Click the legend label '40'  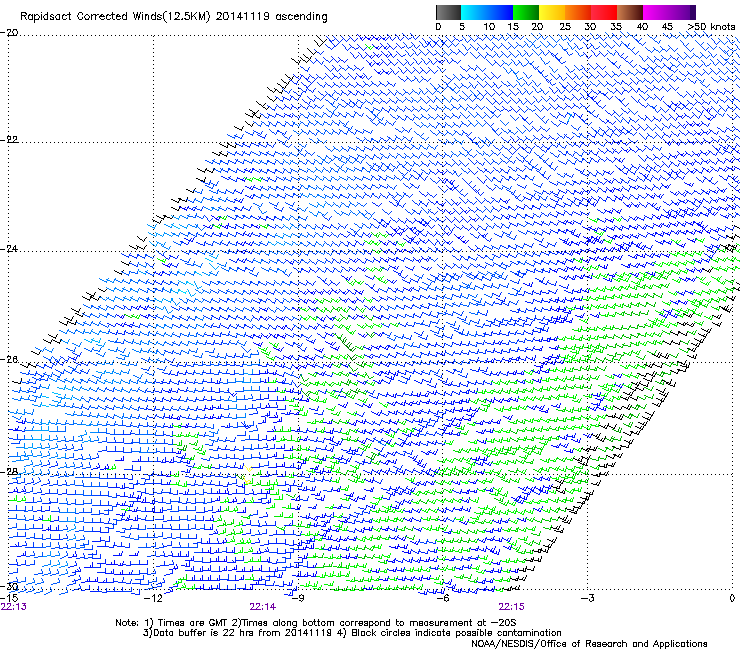click(x=642, y=27)
